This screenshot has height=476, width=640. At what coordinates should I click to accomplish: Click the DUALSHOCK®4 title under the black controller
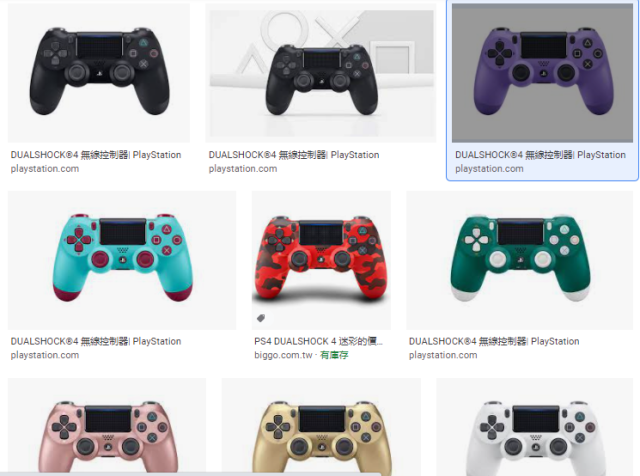click(x=96, y=155)
